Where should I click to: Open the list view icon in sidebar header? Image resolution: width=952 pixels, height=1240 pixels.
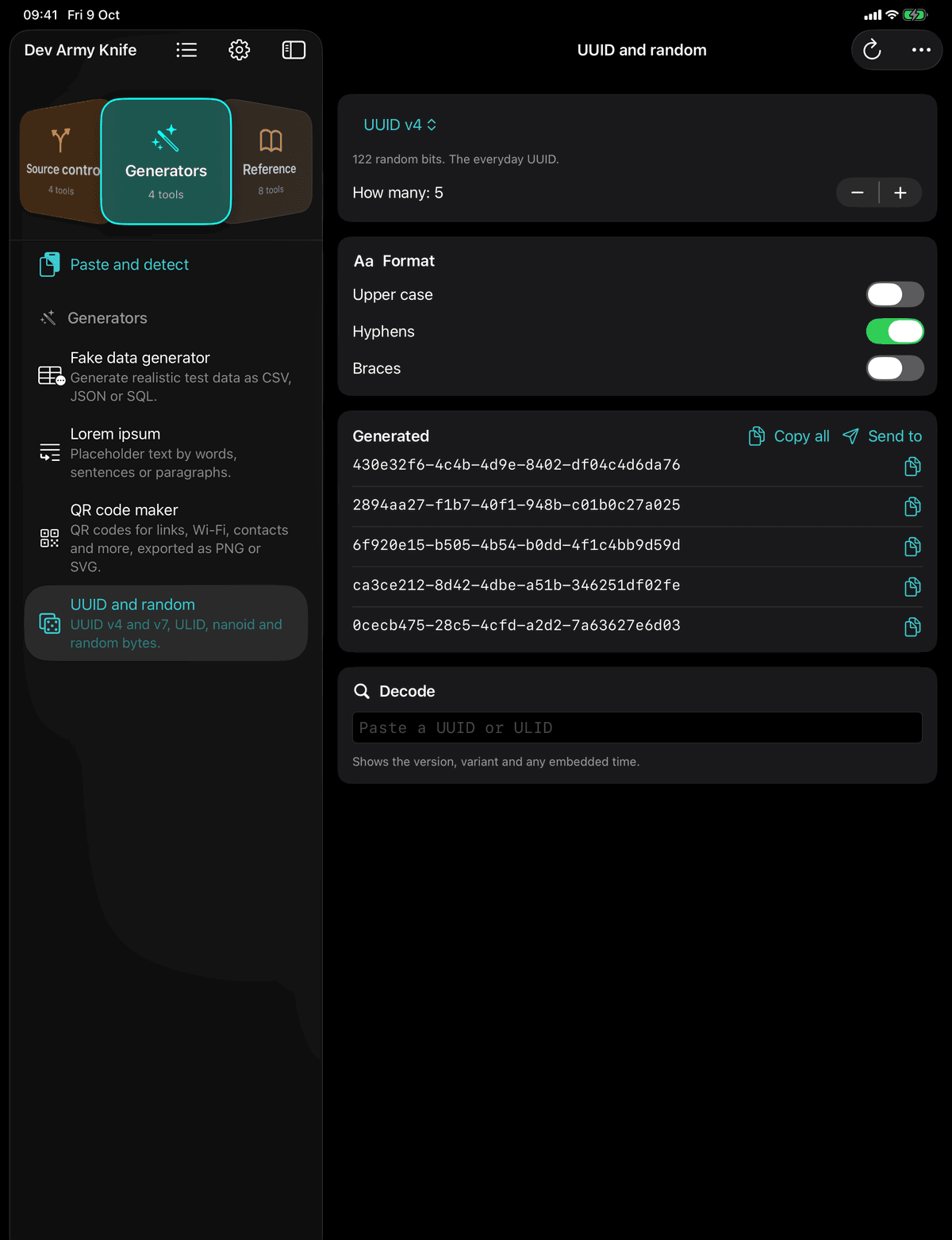[x=186, y=50]
